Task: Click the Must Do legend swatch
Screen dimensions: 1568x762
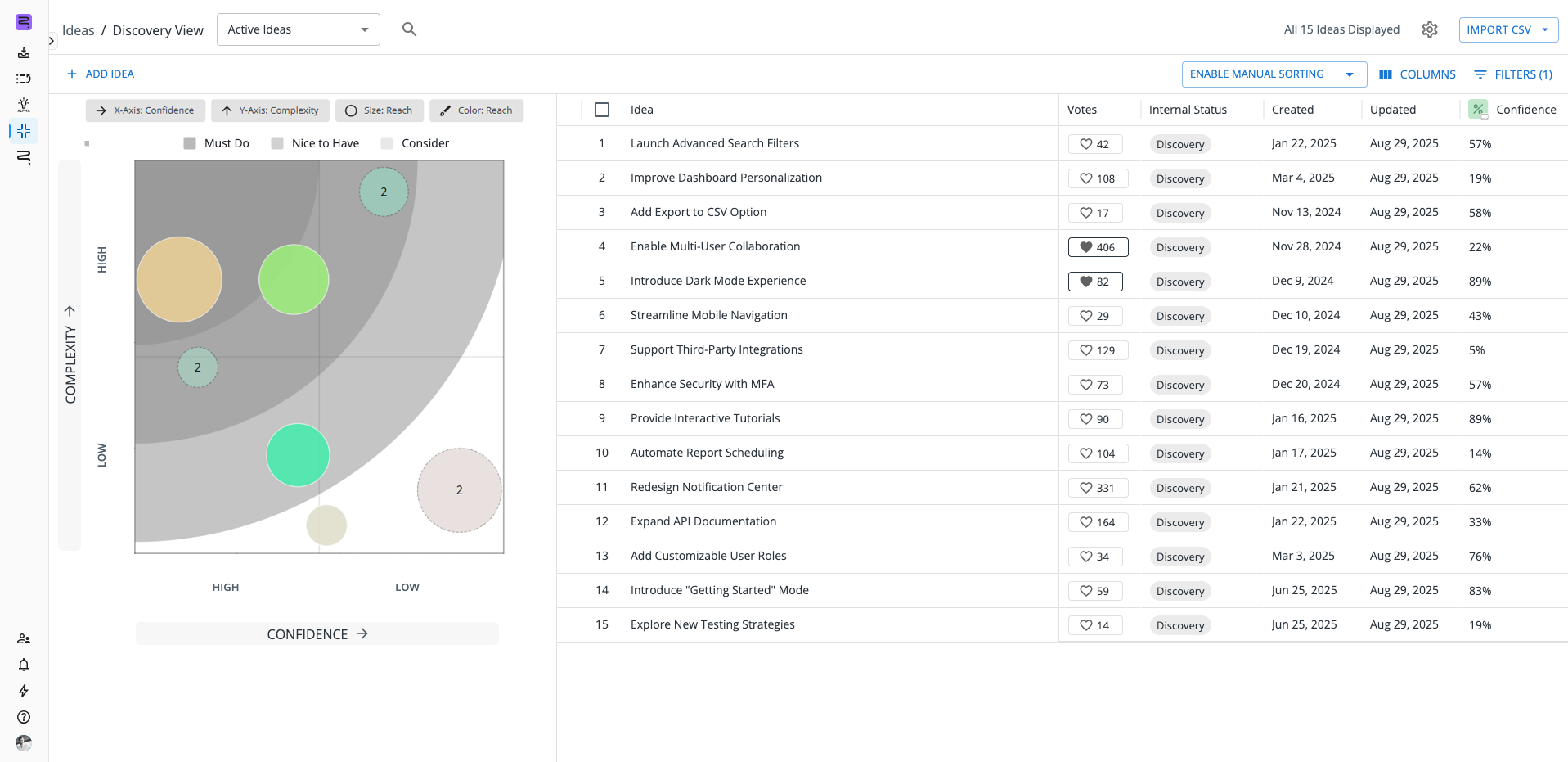Action: click(190, 143)
